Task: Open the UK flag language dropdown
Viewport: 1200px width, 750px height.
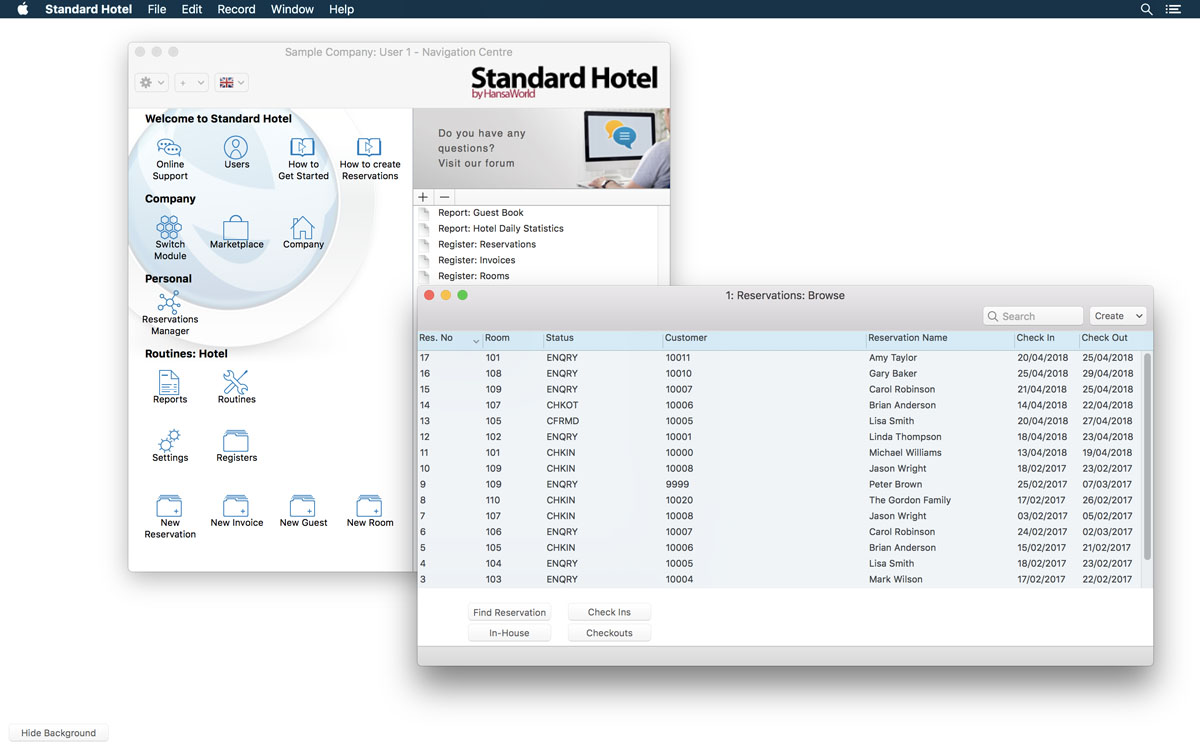Action: click(x=231, y=83)
